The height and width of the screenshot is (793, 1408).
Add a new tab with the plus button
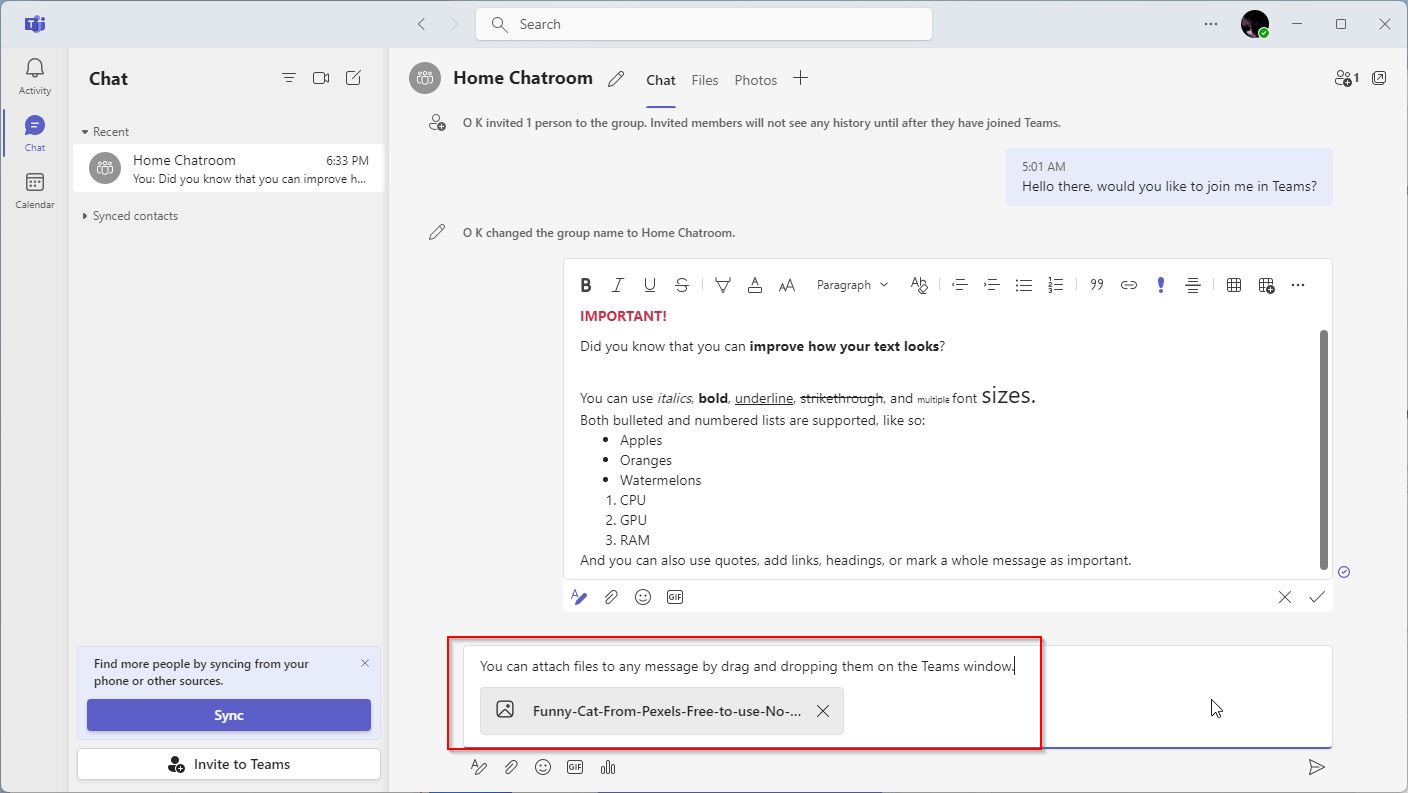(x=800, y=78)
